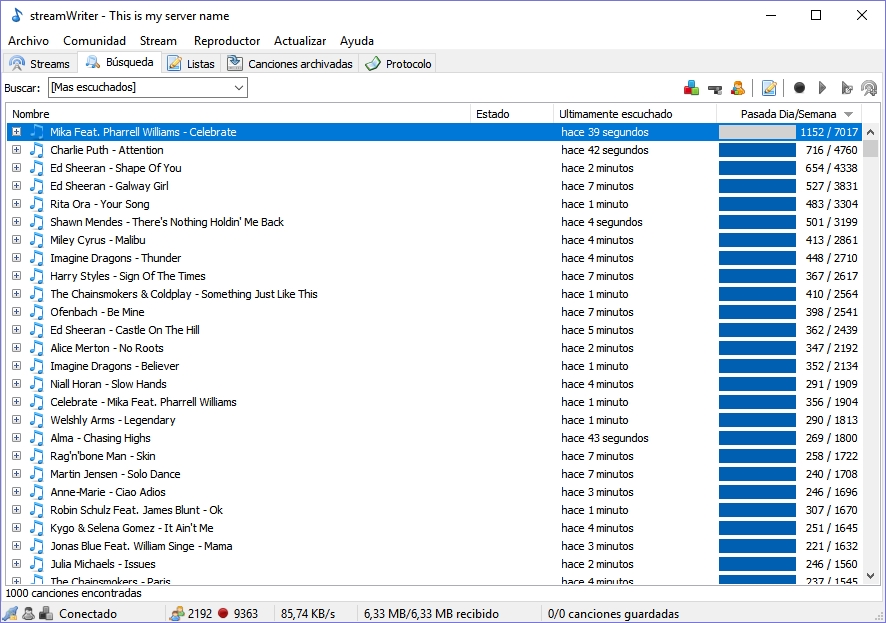The width and height of the screenshot is (886, 623).
Task: Click the colored blocks toolbar icon
Action: coord(690,88)
